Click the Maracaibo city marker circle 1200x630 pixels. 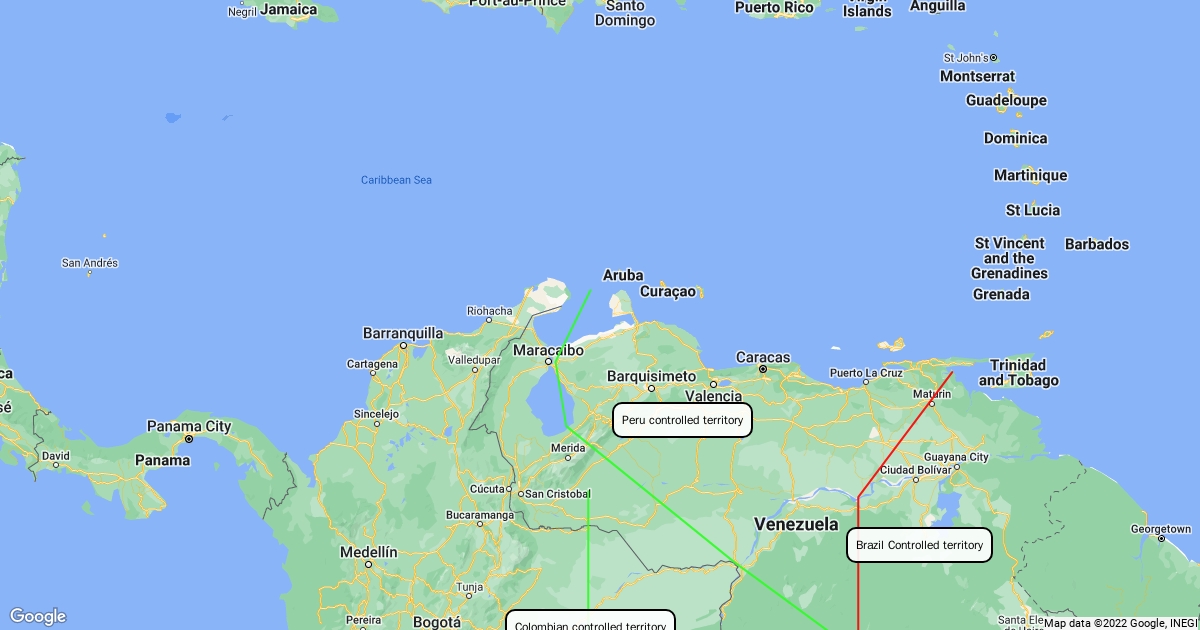coord(548,362)
